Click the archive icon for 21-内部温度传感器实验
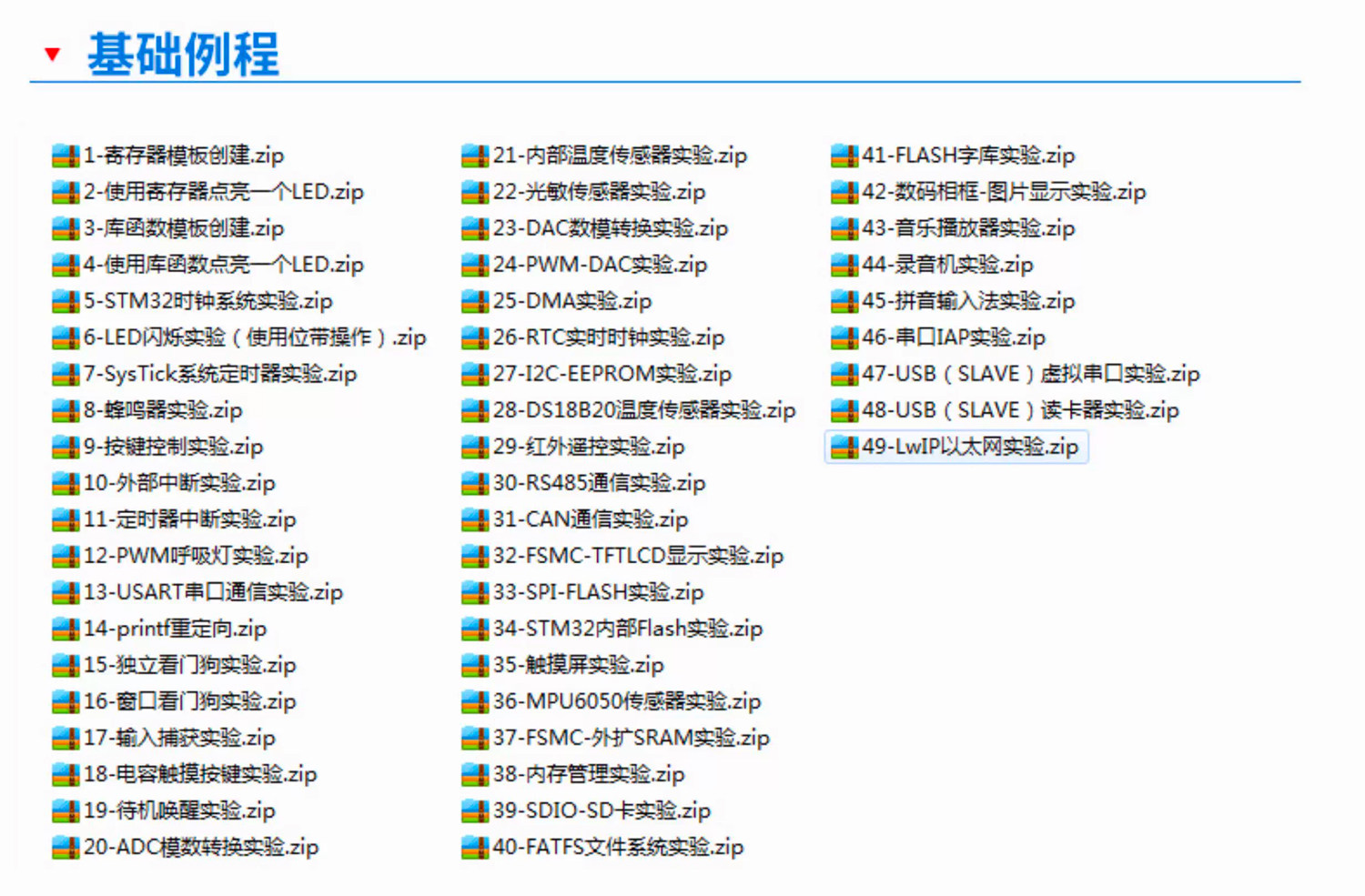The width and height of the screenshot is (1365, 896). pyautogui.click(x=475, y=156)
